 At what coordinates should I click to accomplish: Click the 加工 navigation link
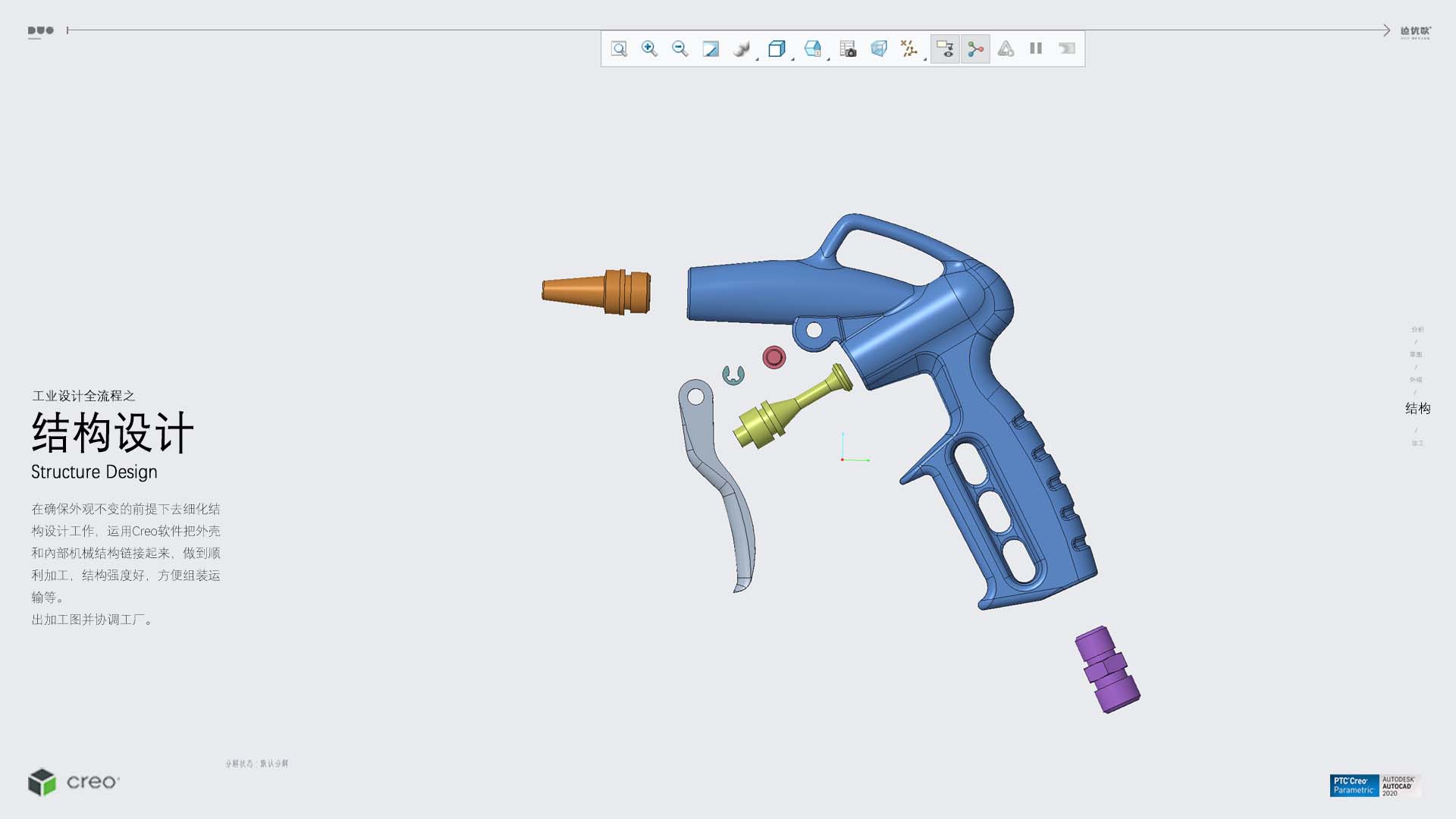click(x=1417, y=443)
